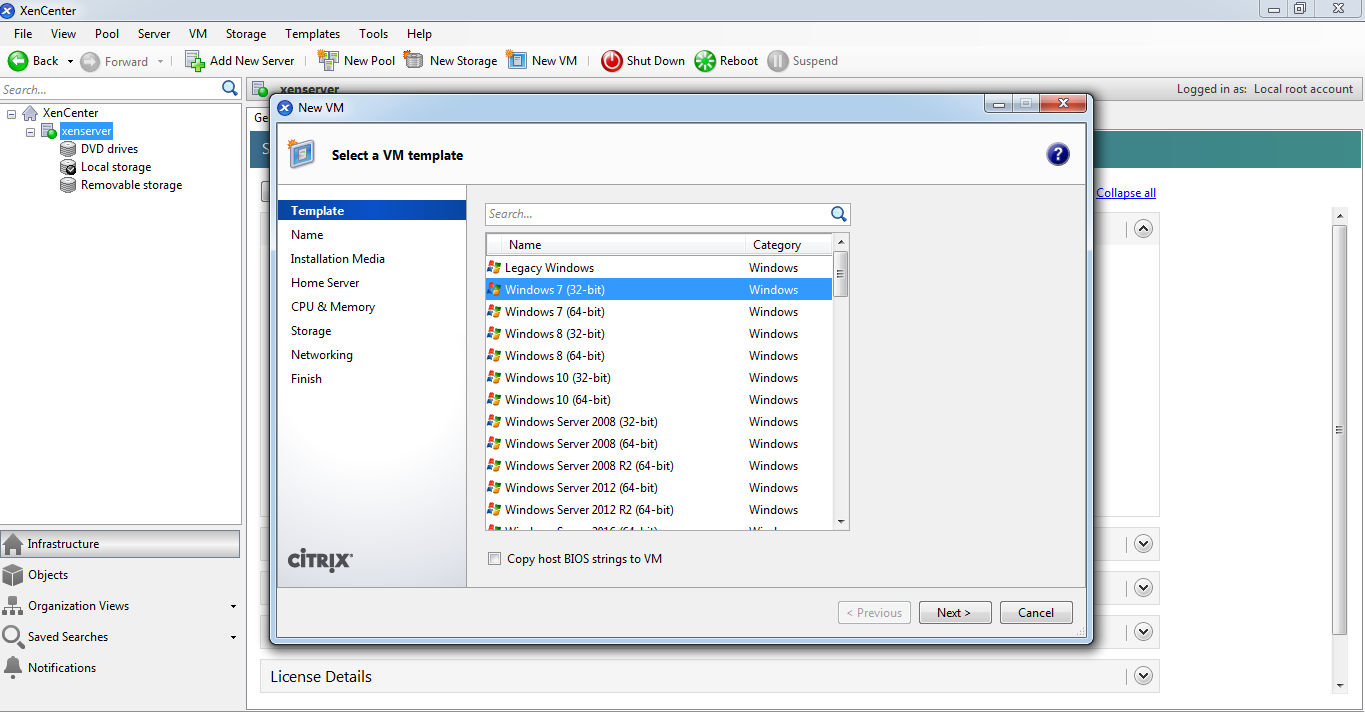Click the New Pool toolbar icon
The height and width of the screenshot is (712, 1365).
(328, 61)
